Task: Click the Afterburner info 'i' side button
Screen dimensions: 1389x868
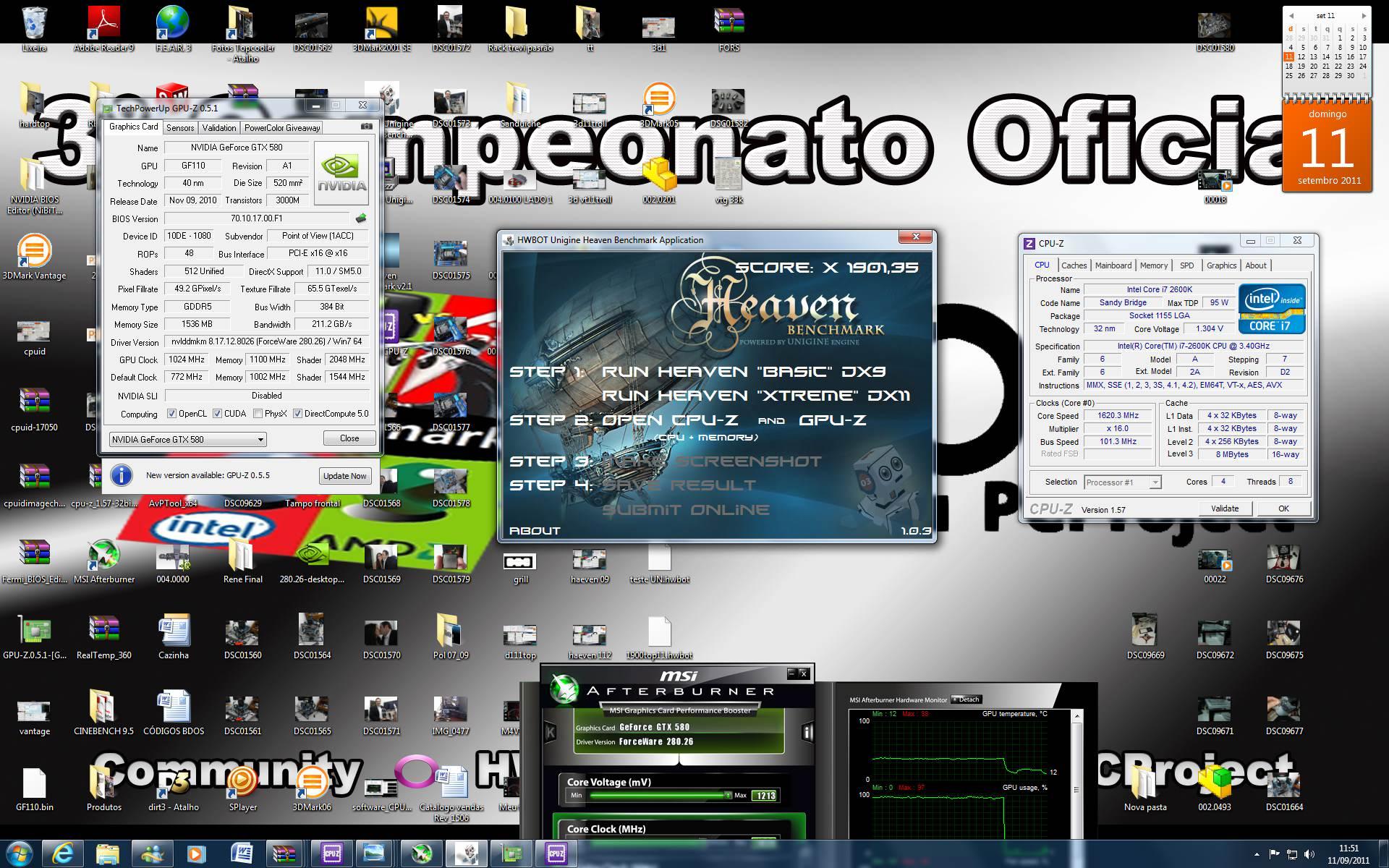Action: [x=807, y=733]
